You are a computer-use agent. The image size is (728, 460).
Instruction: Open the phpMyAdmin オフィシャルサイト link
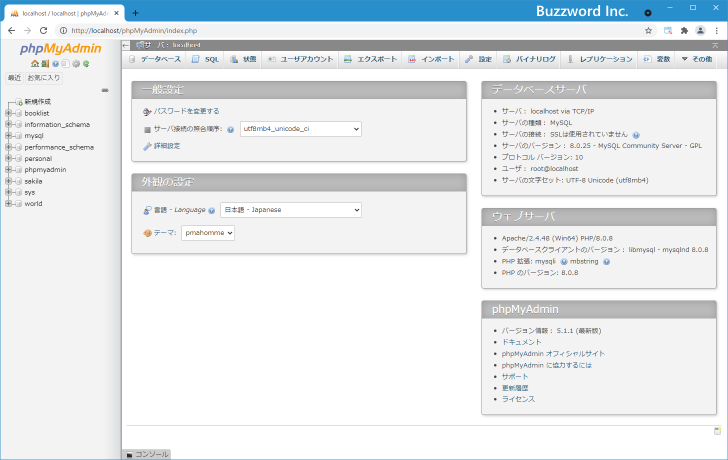553,353
